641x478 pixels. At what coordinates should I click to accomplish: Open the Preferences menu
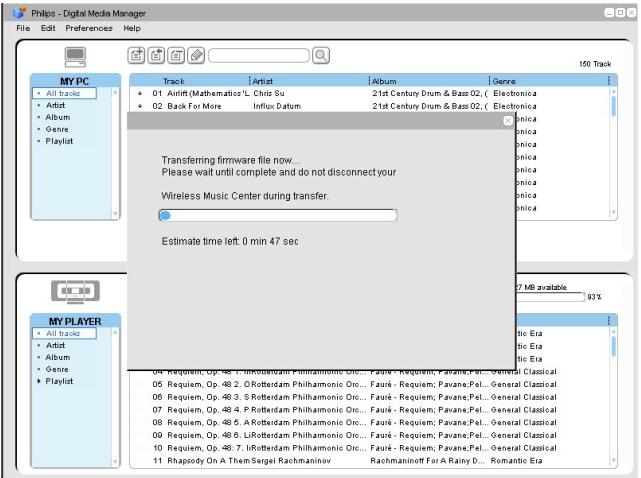pos(89,28)
